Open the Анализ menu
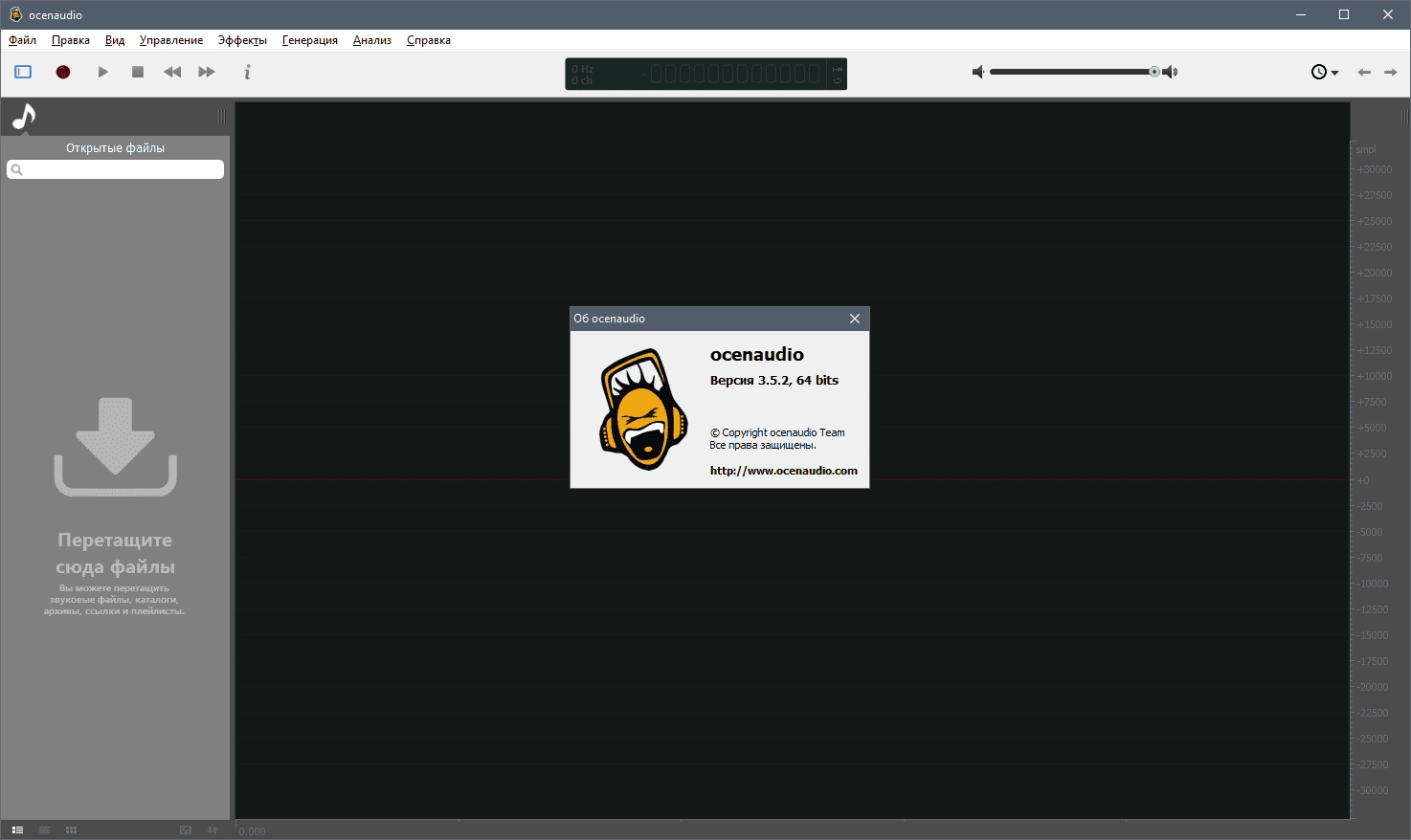 (372, 40)
